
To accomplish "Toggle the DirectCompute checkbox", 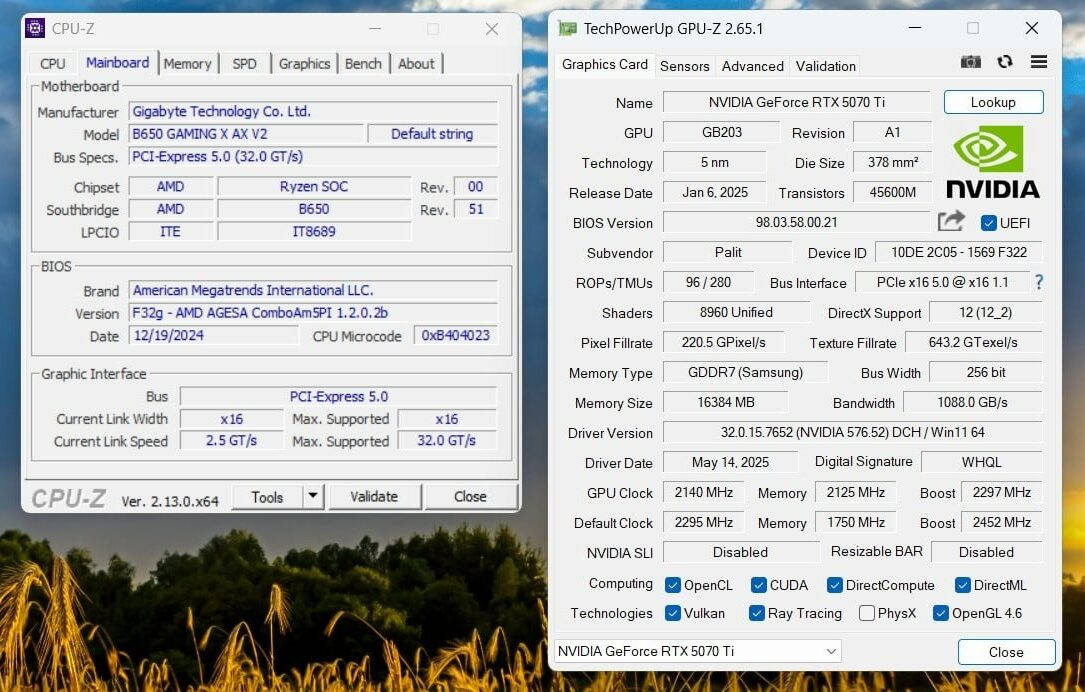I will 835,585.
